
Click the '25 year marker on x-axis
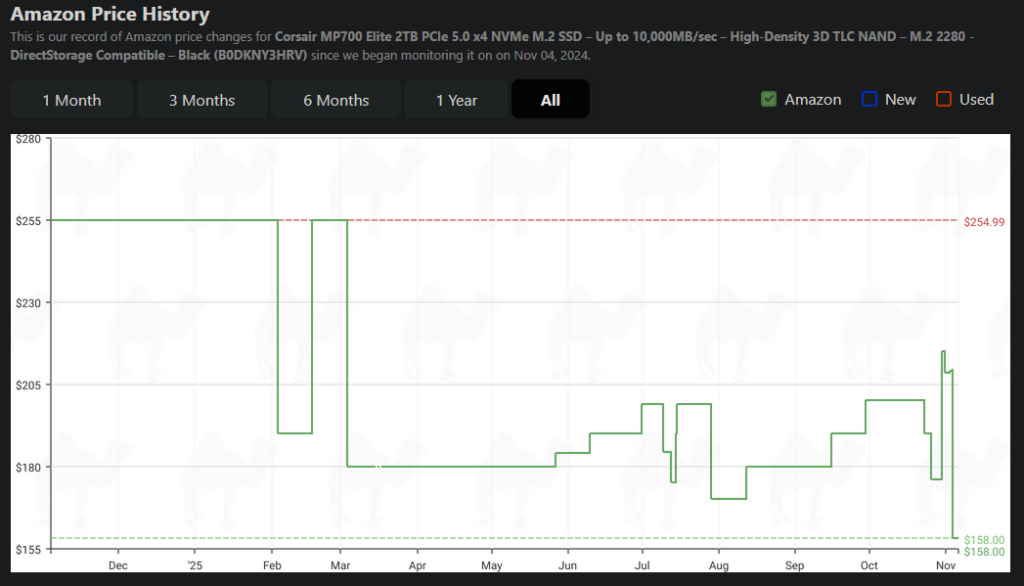click(x=193, y=565)
